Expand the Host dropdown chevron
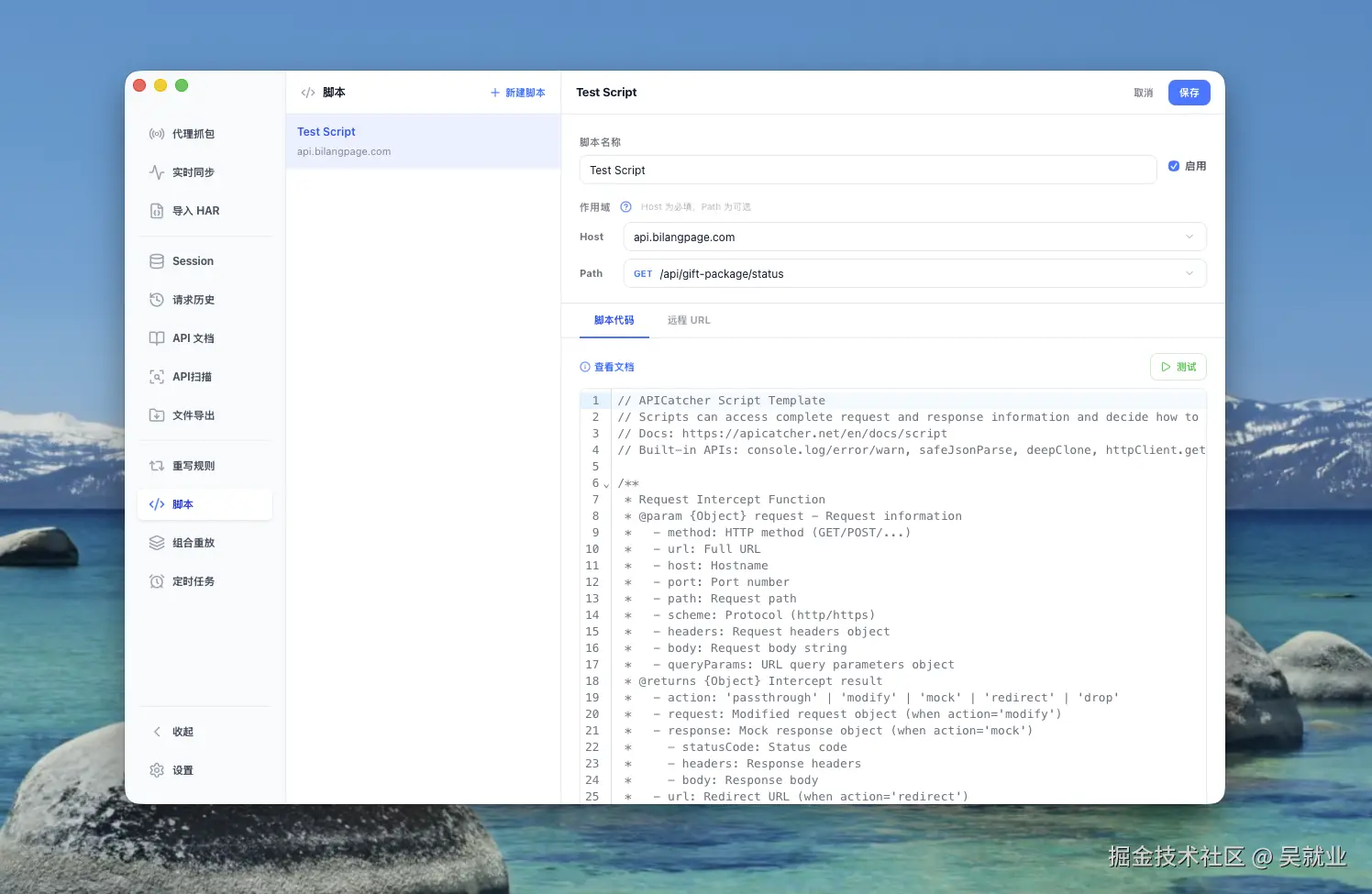The width and height of the screenshot is (1372, 894). click(1189, 237)
